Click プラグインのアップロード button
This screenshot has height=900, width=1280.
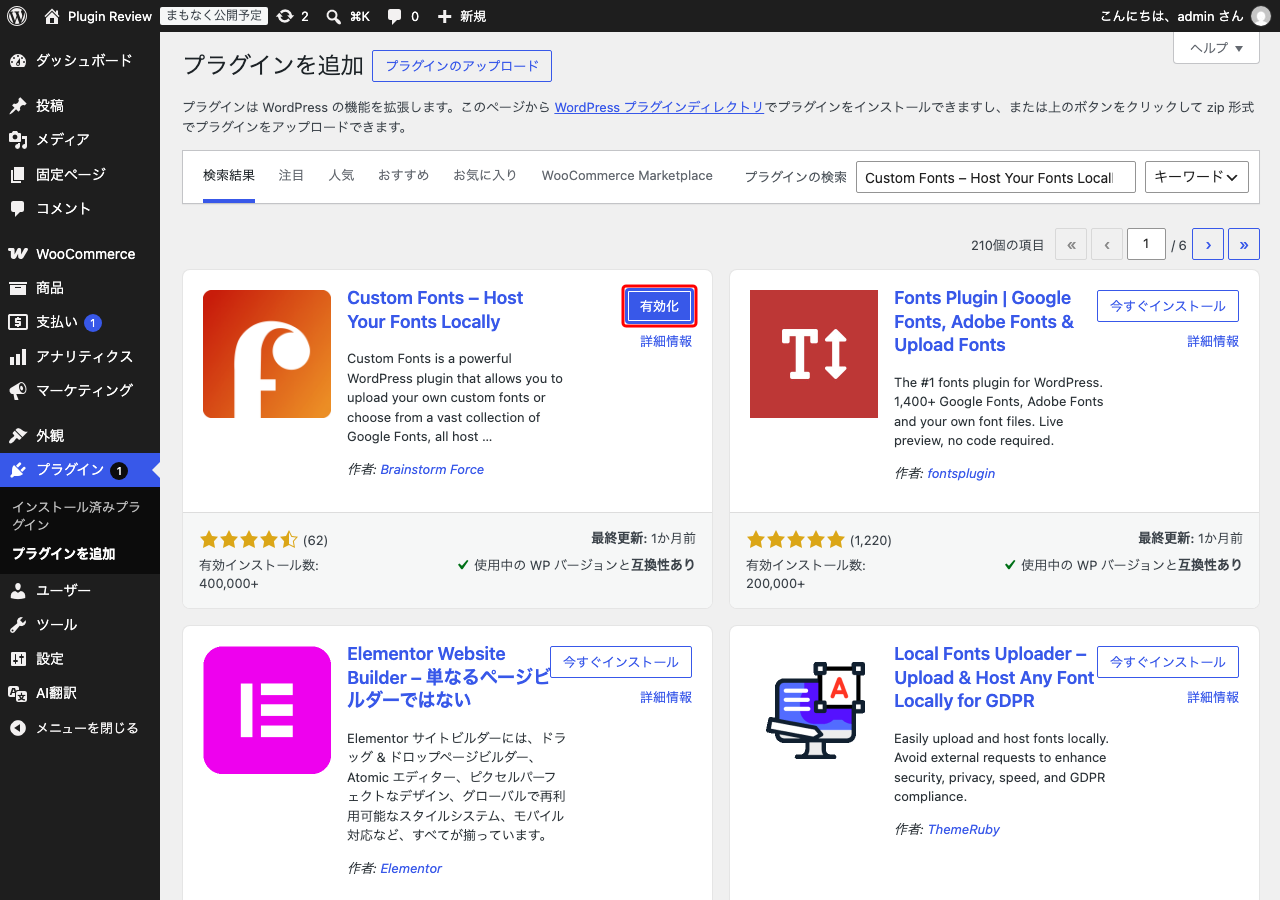[x=462, y=66]
